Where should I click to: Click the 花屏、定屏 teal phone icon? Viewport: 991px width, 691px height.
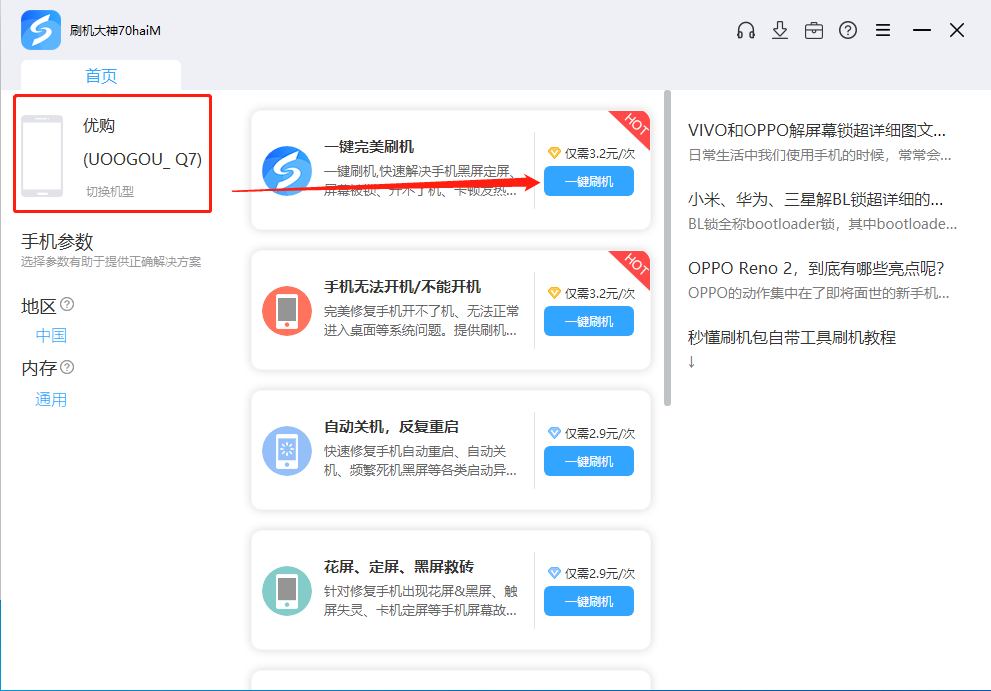pyautogui.click(x=287, y=590)
